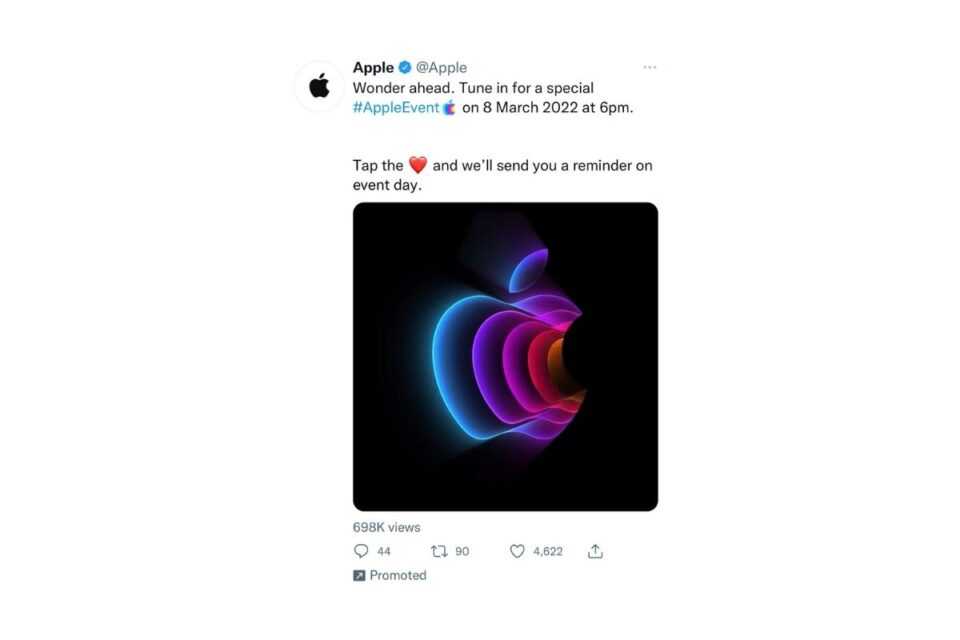The height and width of the screenshot is (640, 960).
Task: Click the Apple account display name
Action: (373, 68)
